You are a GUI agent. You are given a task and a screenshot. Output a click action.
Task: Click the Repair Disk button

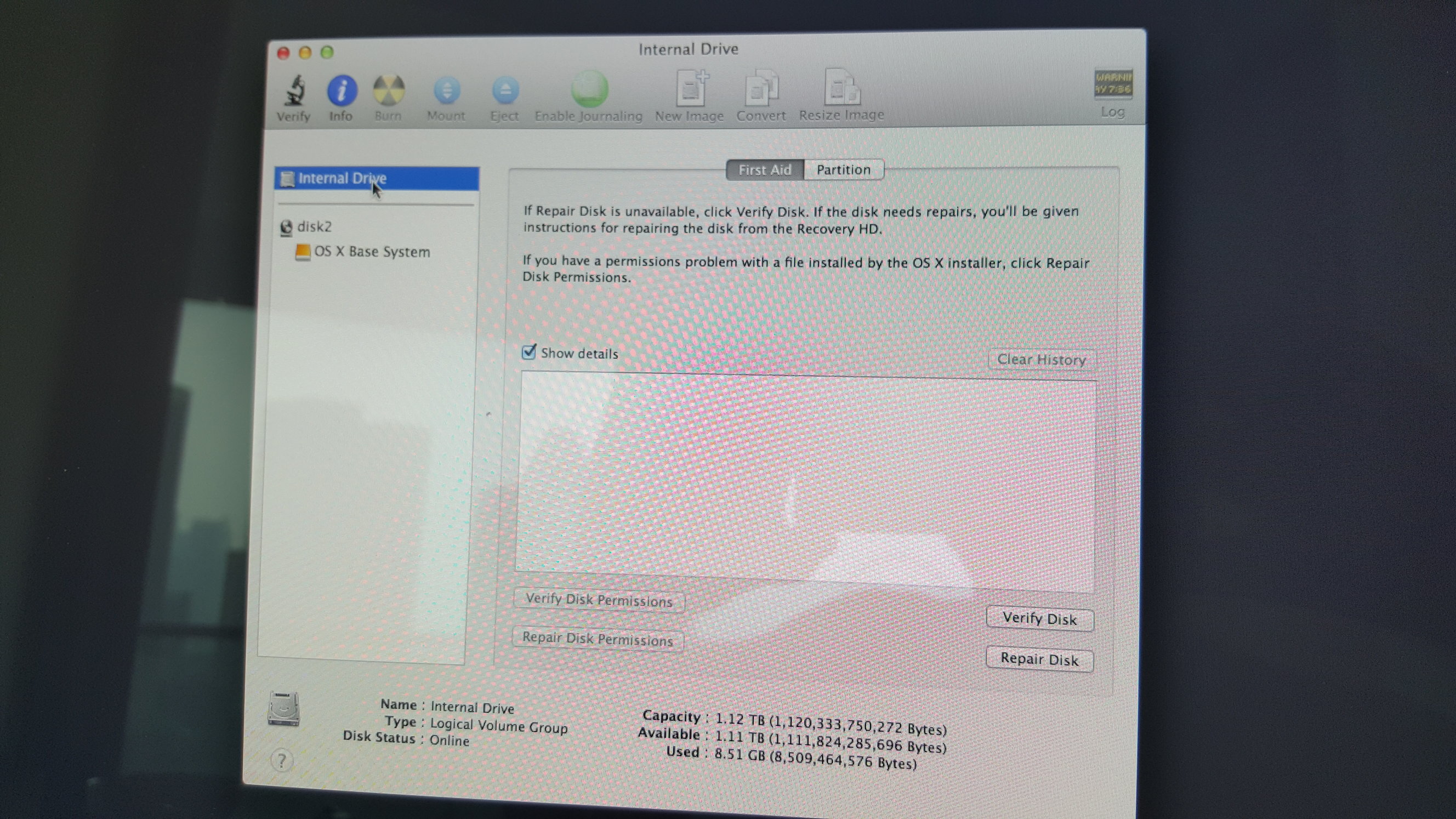pyautogui.click(x=1039, y=659)
